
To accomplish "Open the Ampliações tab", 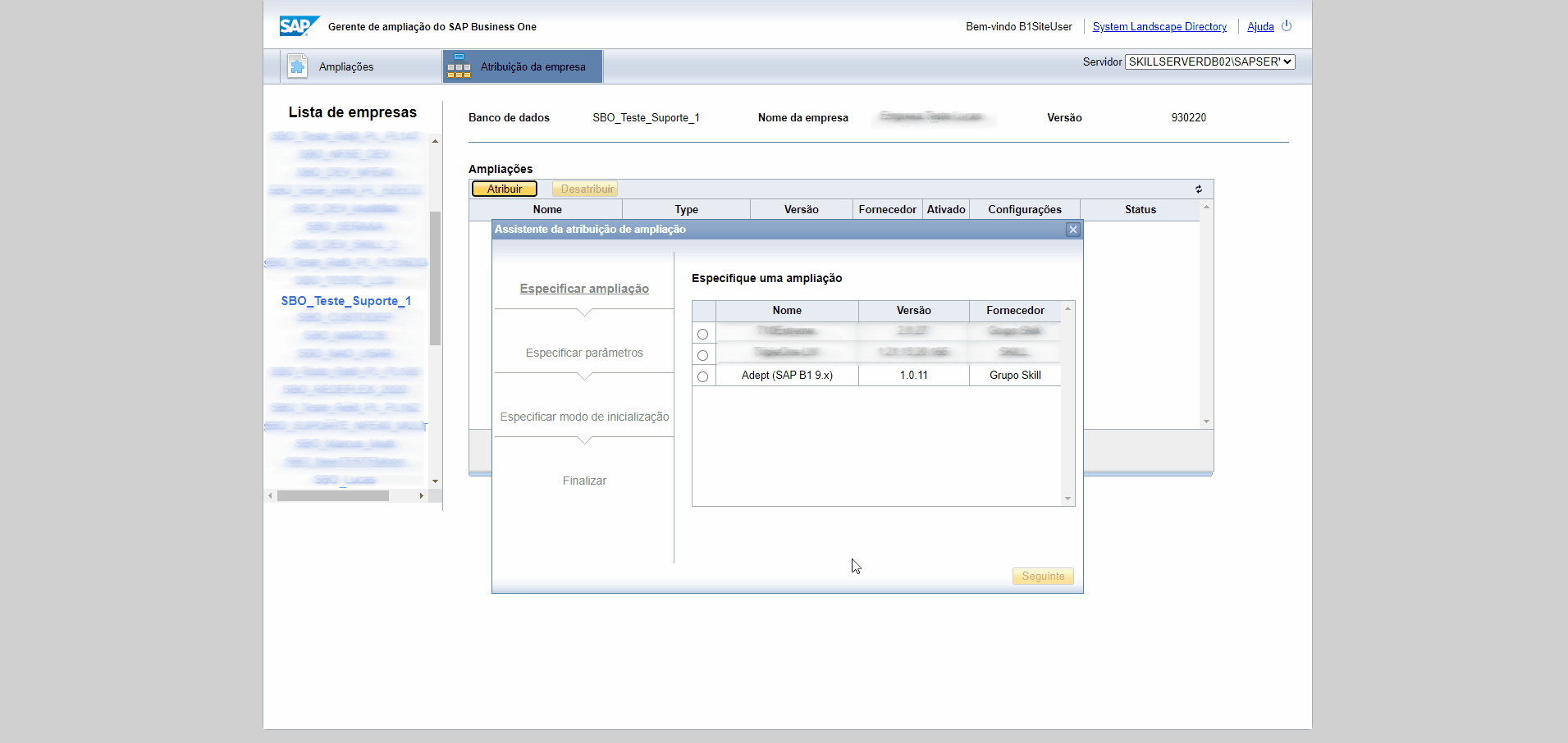I will tap(361, 66).
